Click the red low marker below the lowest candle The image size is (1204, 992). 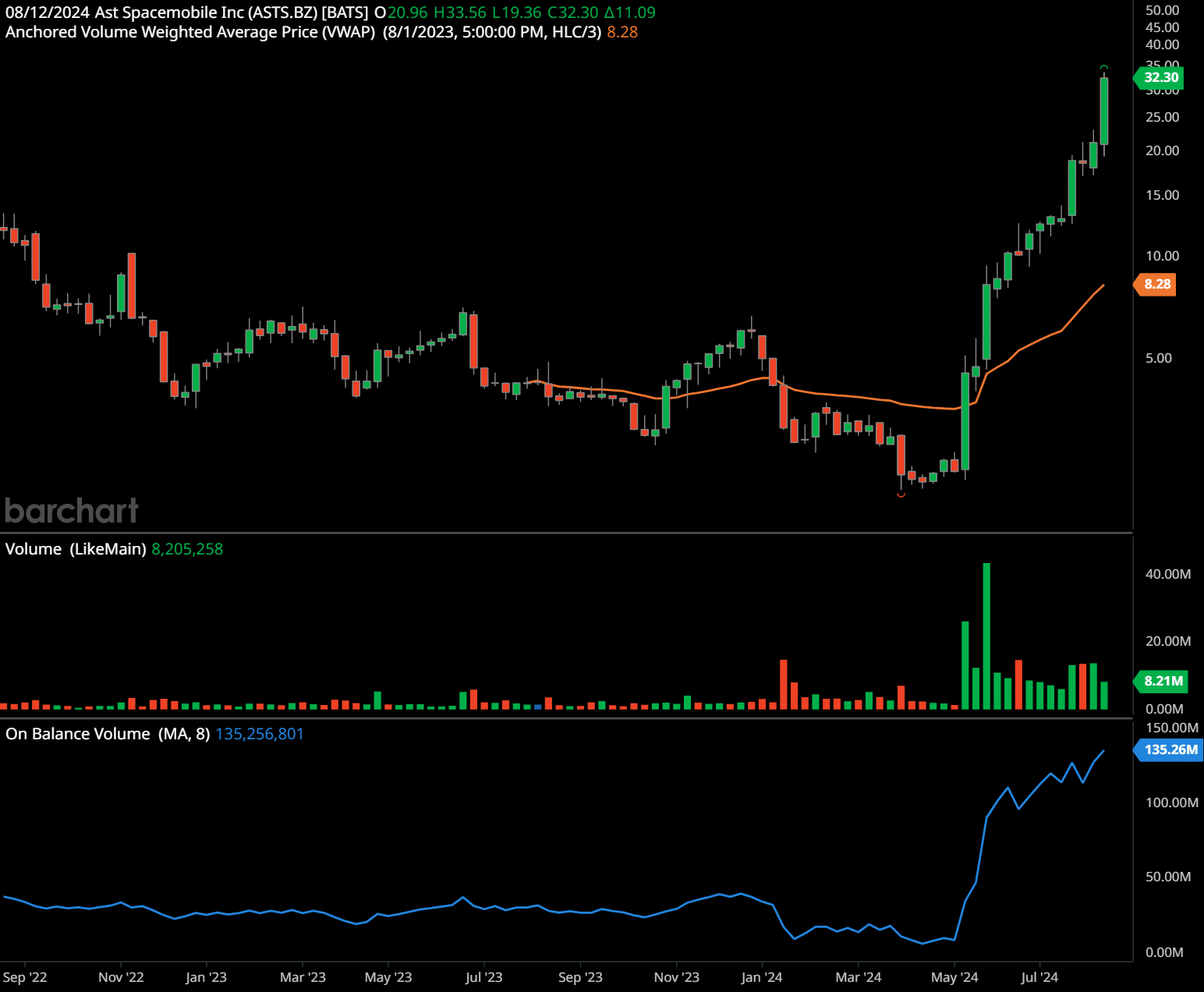[901, 494]
